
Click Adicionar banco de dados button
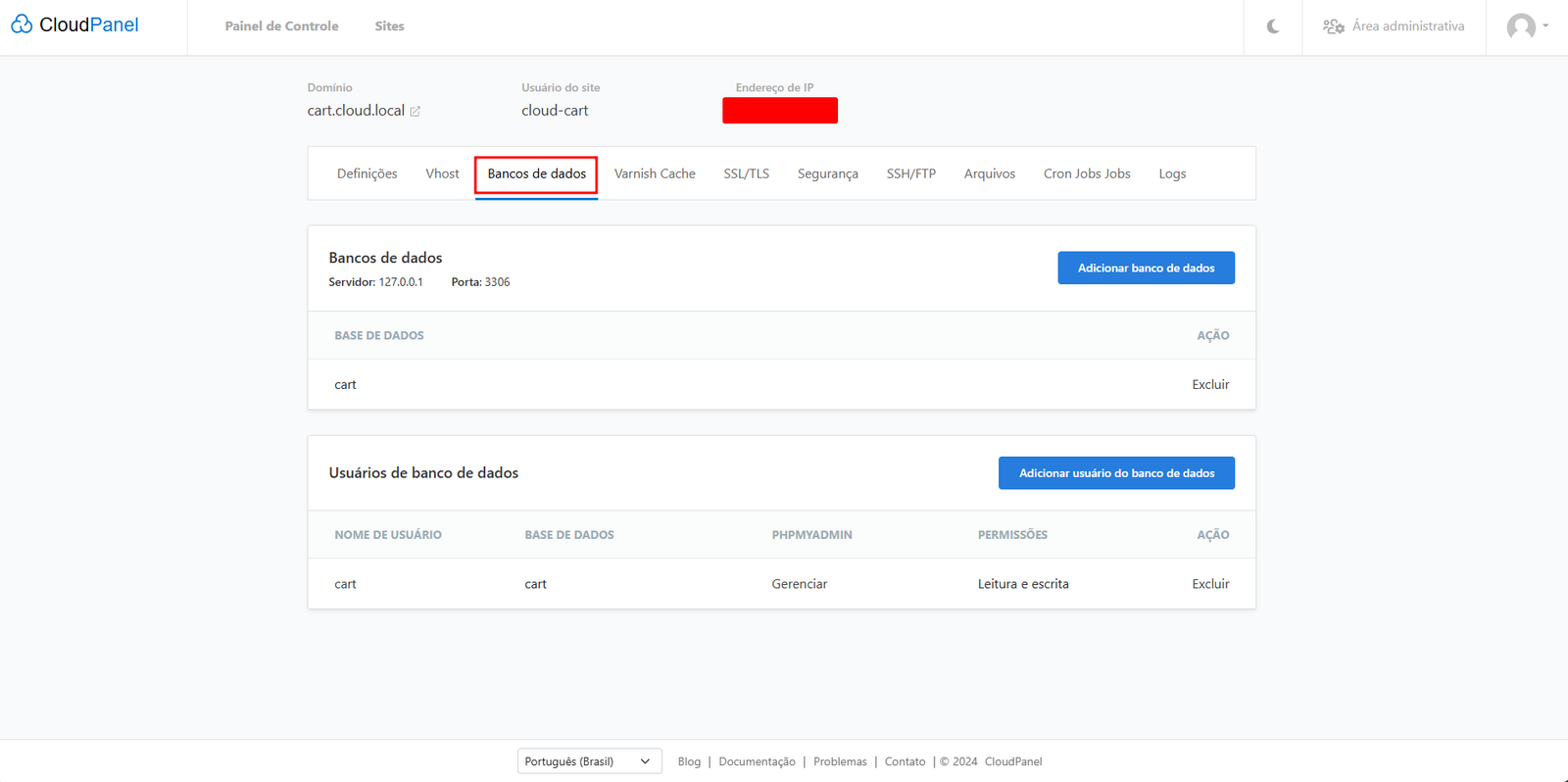click(x=1146, y=268)
